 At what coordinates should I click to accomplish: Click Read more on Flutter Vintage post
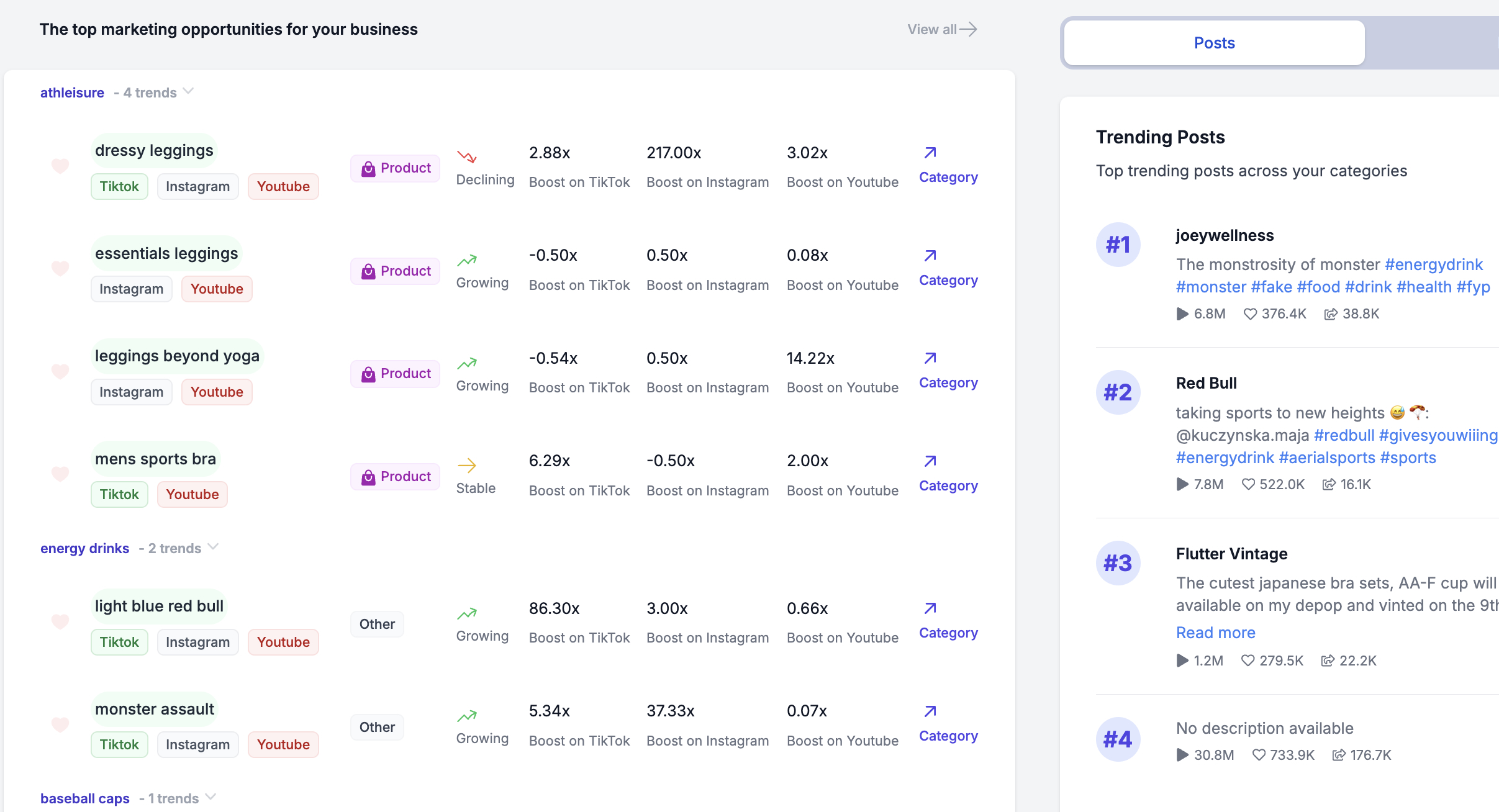1215,633
